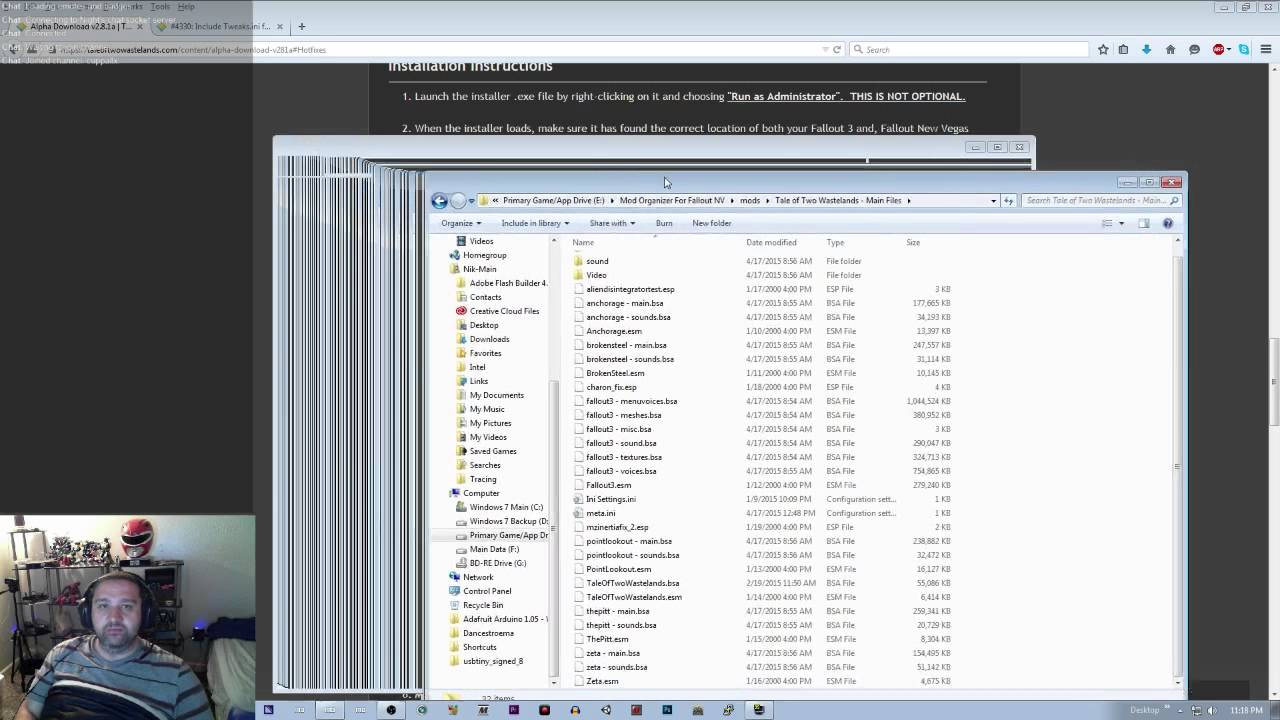Screen dimensions: 1280x720
Task: Select My Documents in the navigation pane
Action: pyautogui.click(x=496, y=395)
